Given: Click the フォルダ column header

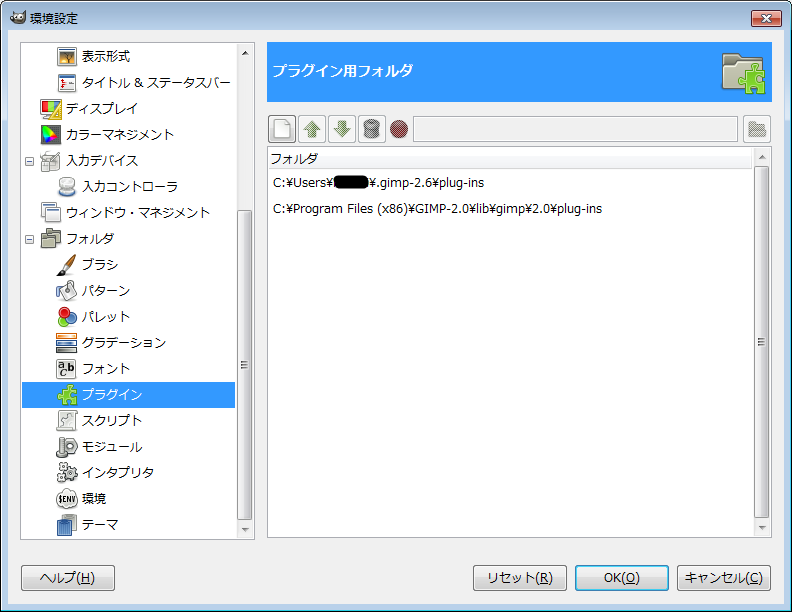Looking at the screenshot, I should (510, 159).
